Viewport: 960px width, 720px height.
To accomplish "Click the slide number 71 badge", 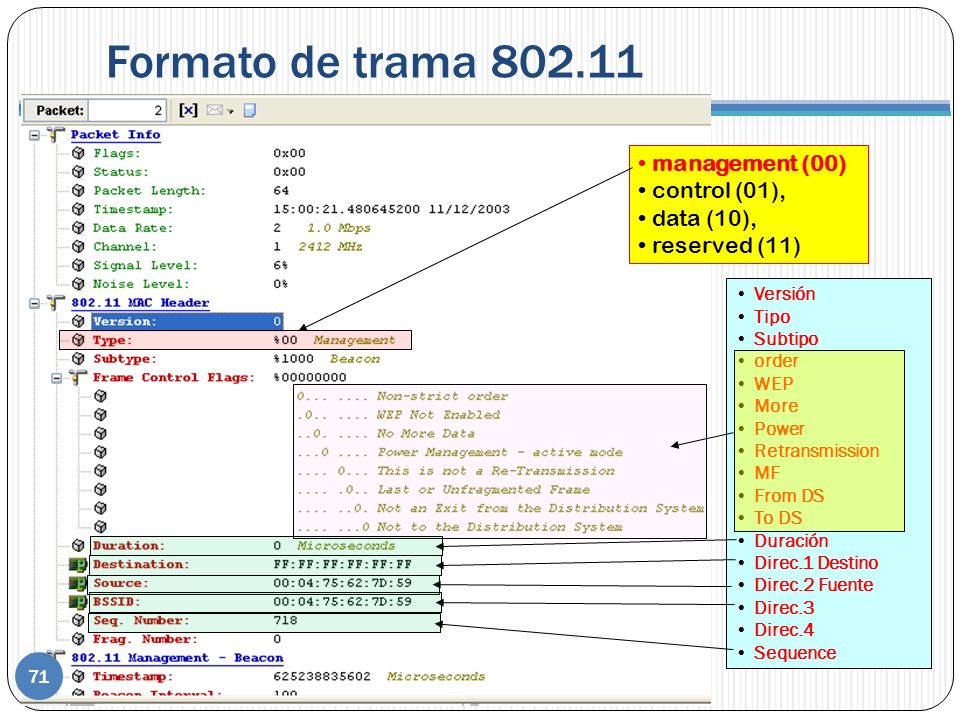I will (39, 677).
